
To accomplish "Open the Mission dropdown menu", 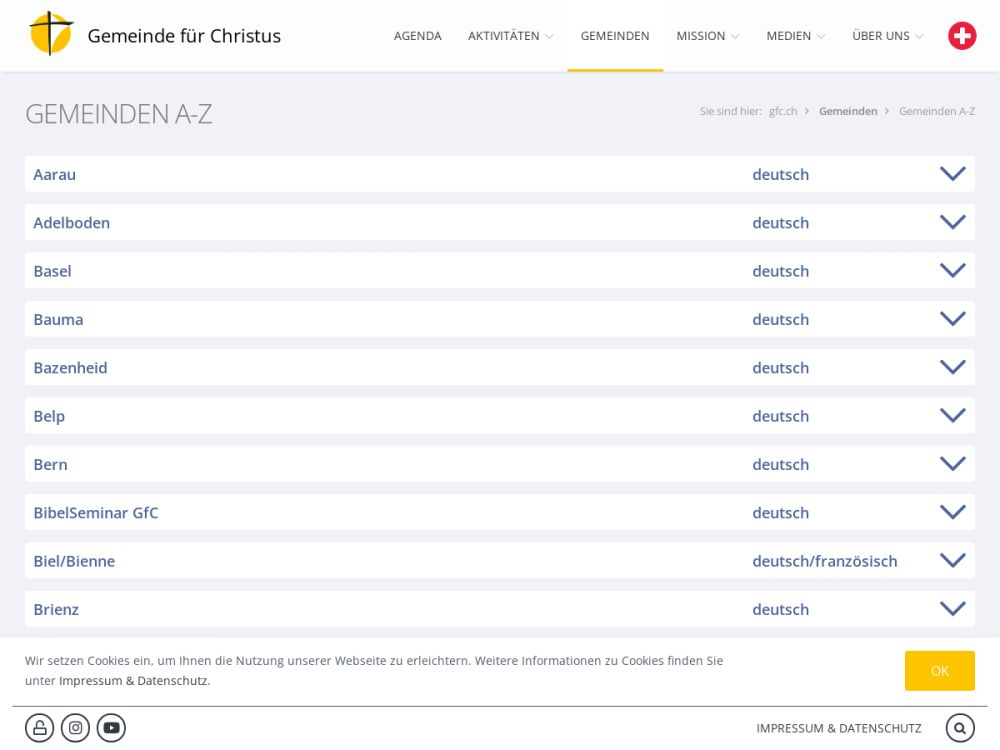I will [707, 36].
